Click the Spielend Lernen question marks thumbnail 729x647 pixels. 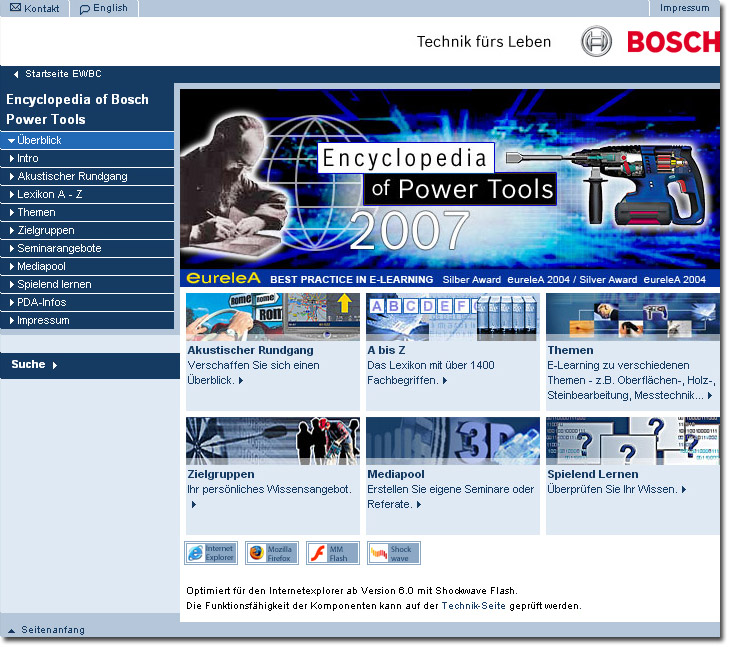[x=633, y=441]
